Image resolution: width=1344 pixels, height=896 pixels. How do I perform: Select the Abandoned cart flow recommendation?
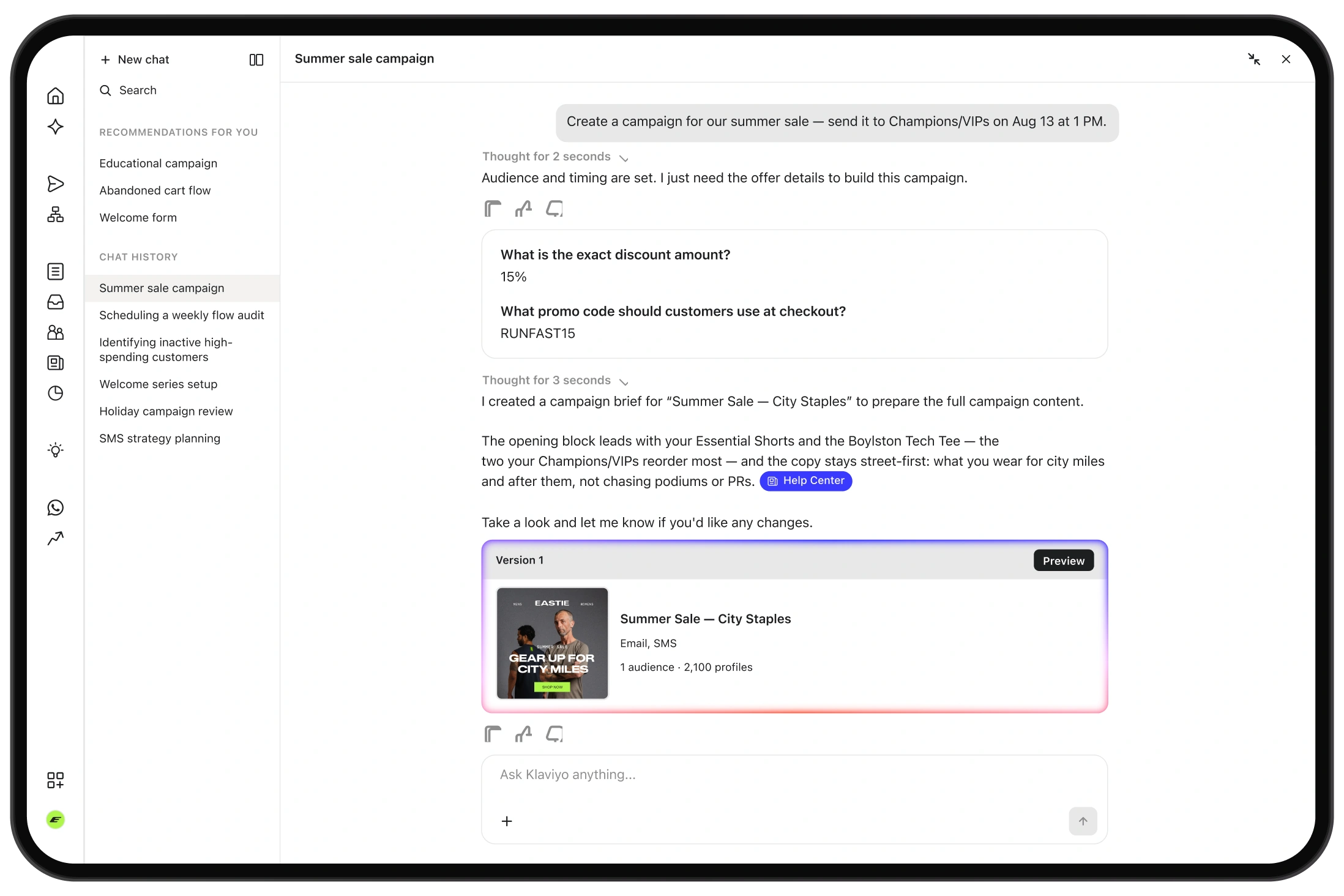pos(155,190)
